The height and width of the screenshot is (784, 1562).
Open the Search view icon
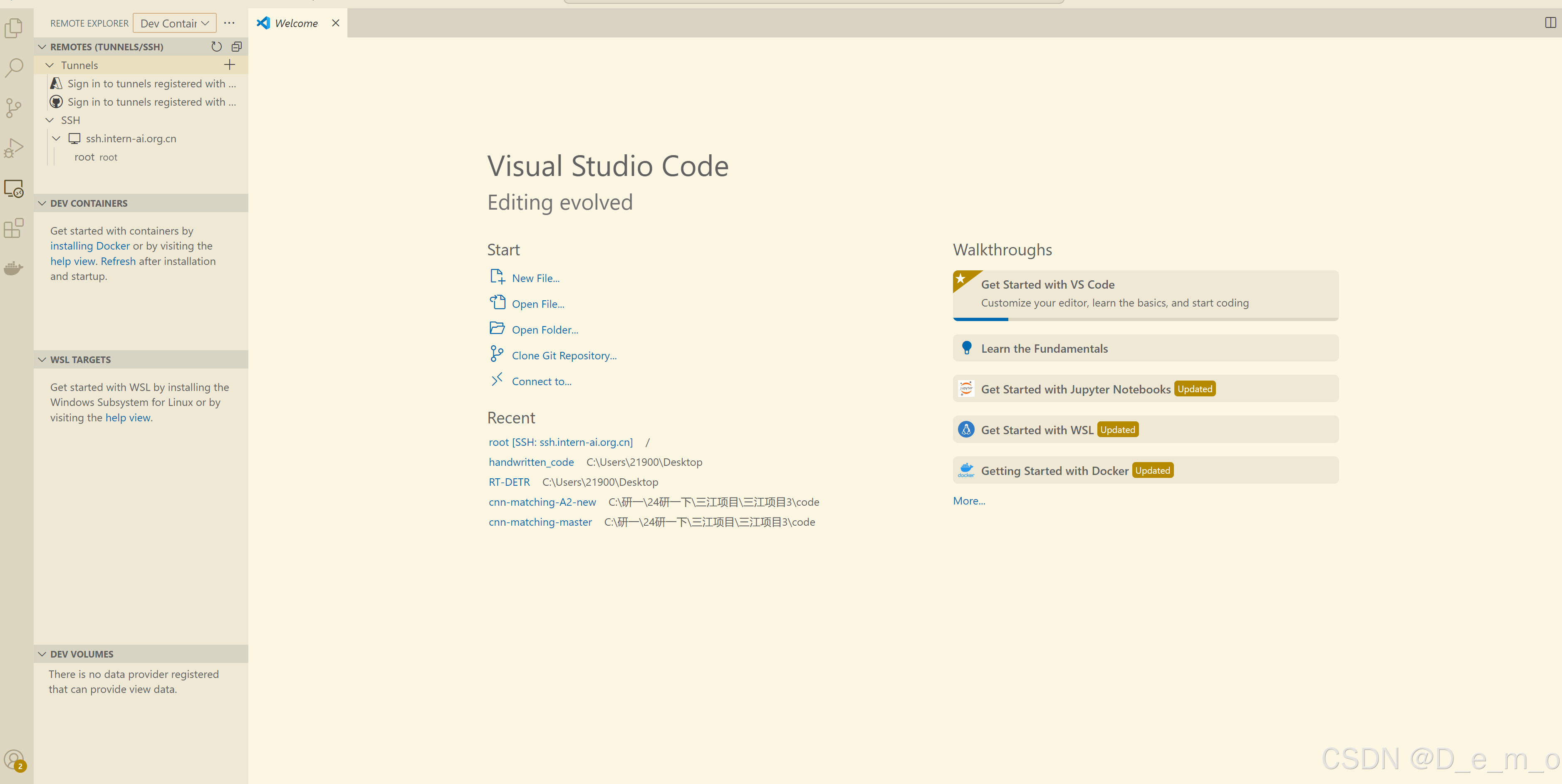pyautogui.click(x=14, y=68)
